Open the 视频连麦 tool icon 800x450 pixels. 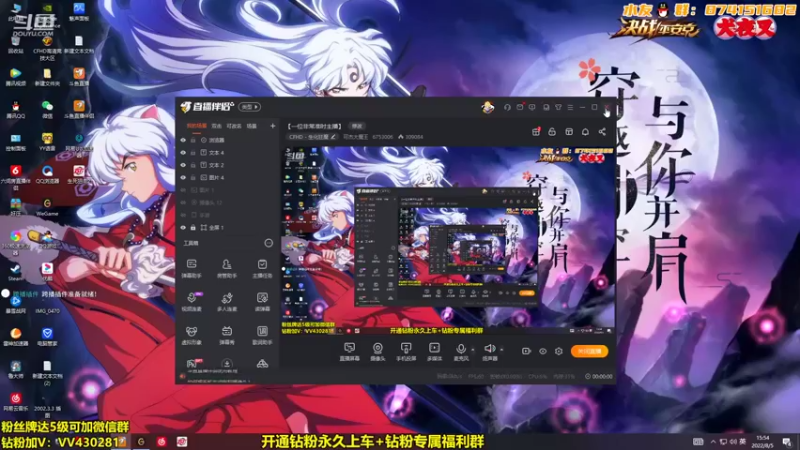pos(191,302)
